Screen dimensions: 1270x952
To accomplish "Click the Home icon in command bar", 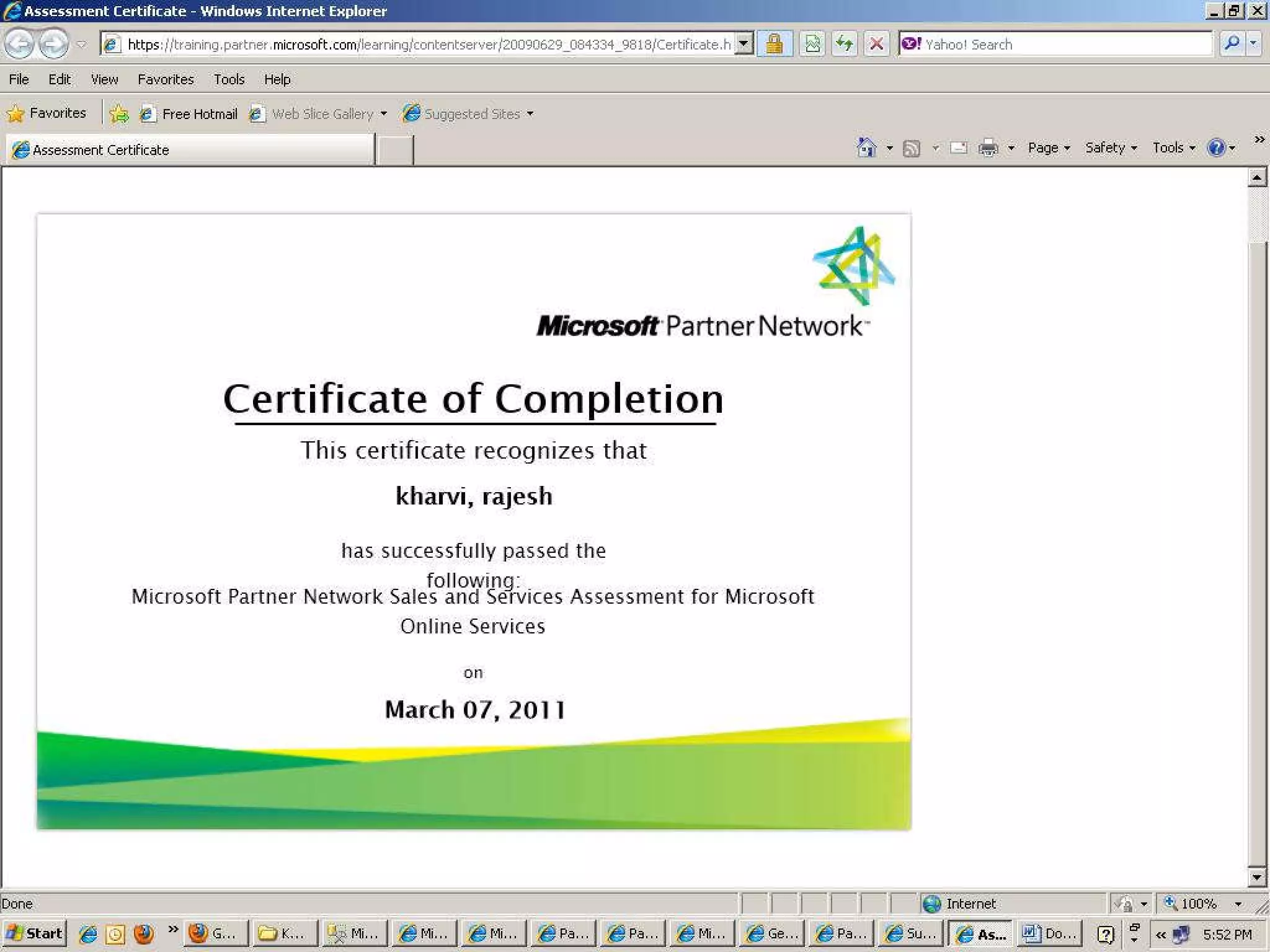I will [x=866, y=148].
